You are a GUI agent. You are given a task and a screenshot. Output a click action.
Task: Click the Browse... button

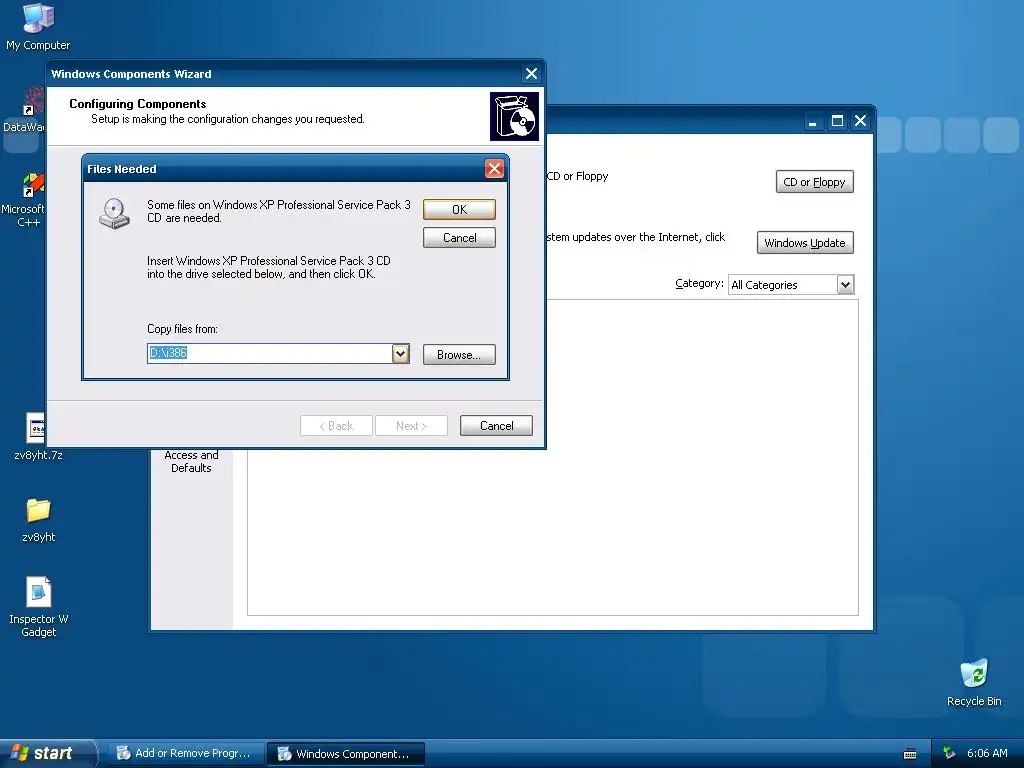pyautogui.click(x=459, y=355)
